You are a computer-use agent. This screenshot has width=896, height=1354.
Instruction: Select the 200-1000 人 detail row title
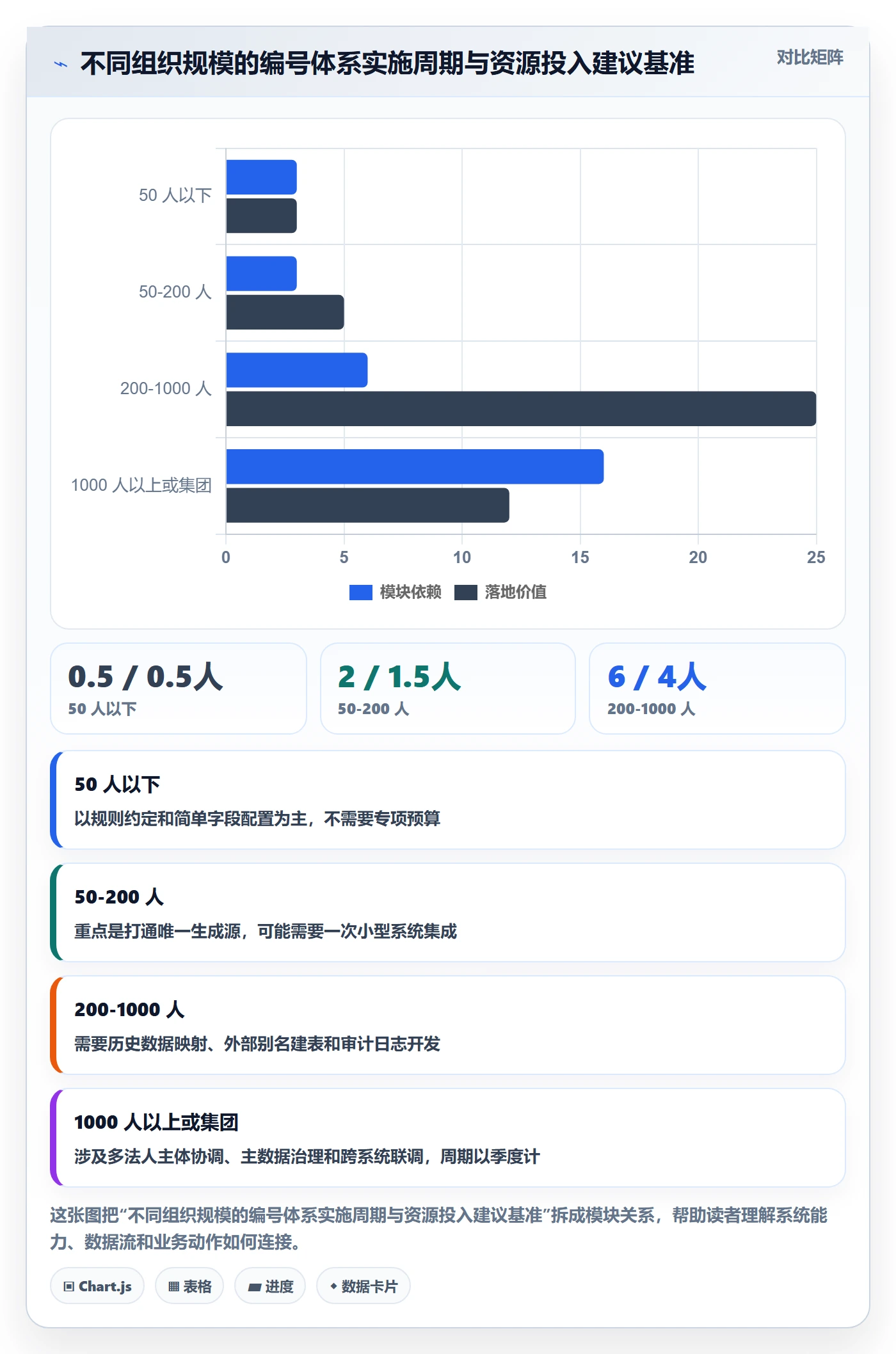(x=129, y=1010)
